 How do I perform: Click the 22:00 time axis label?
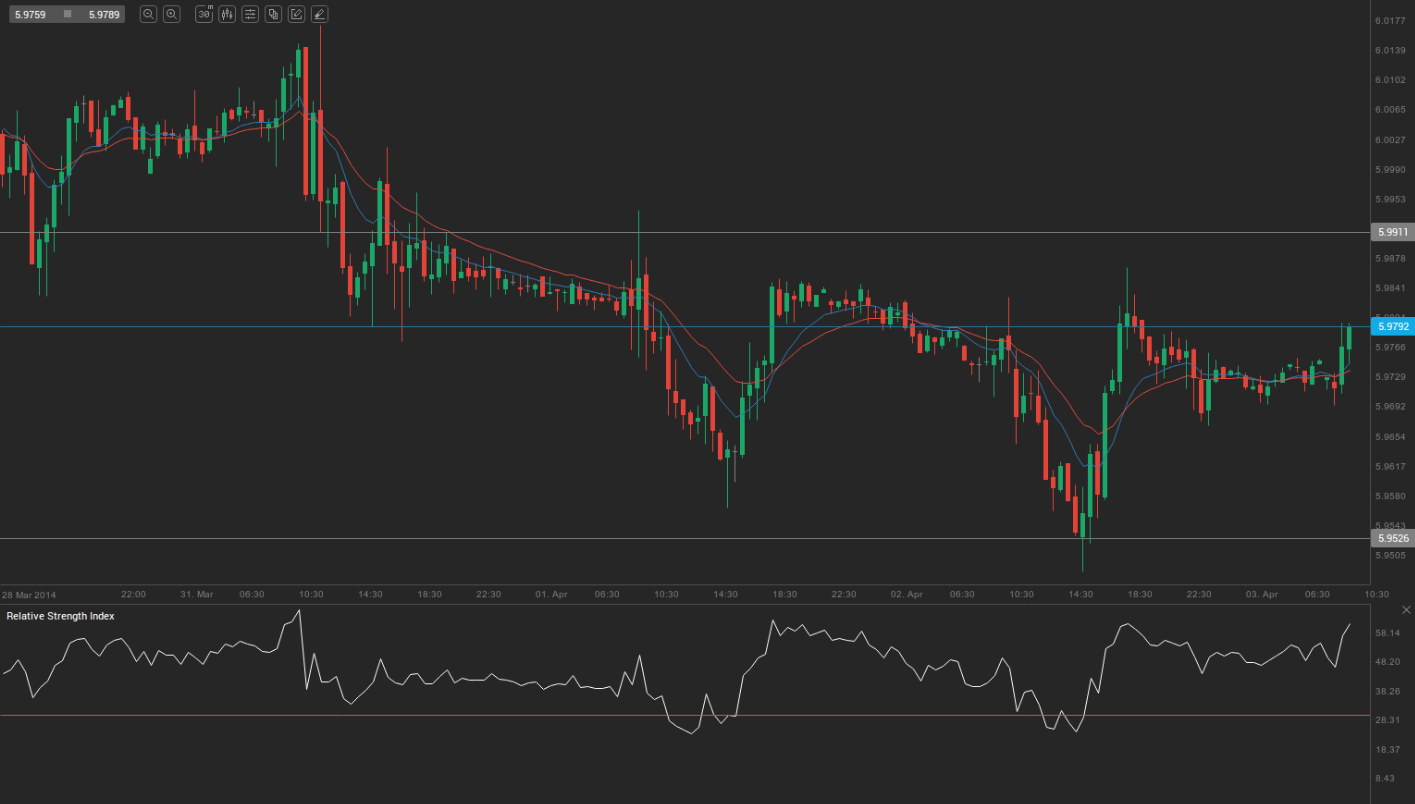click(133, 594)
